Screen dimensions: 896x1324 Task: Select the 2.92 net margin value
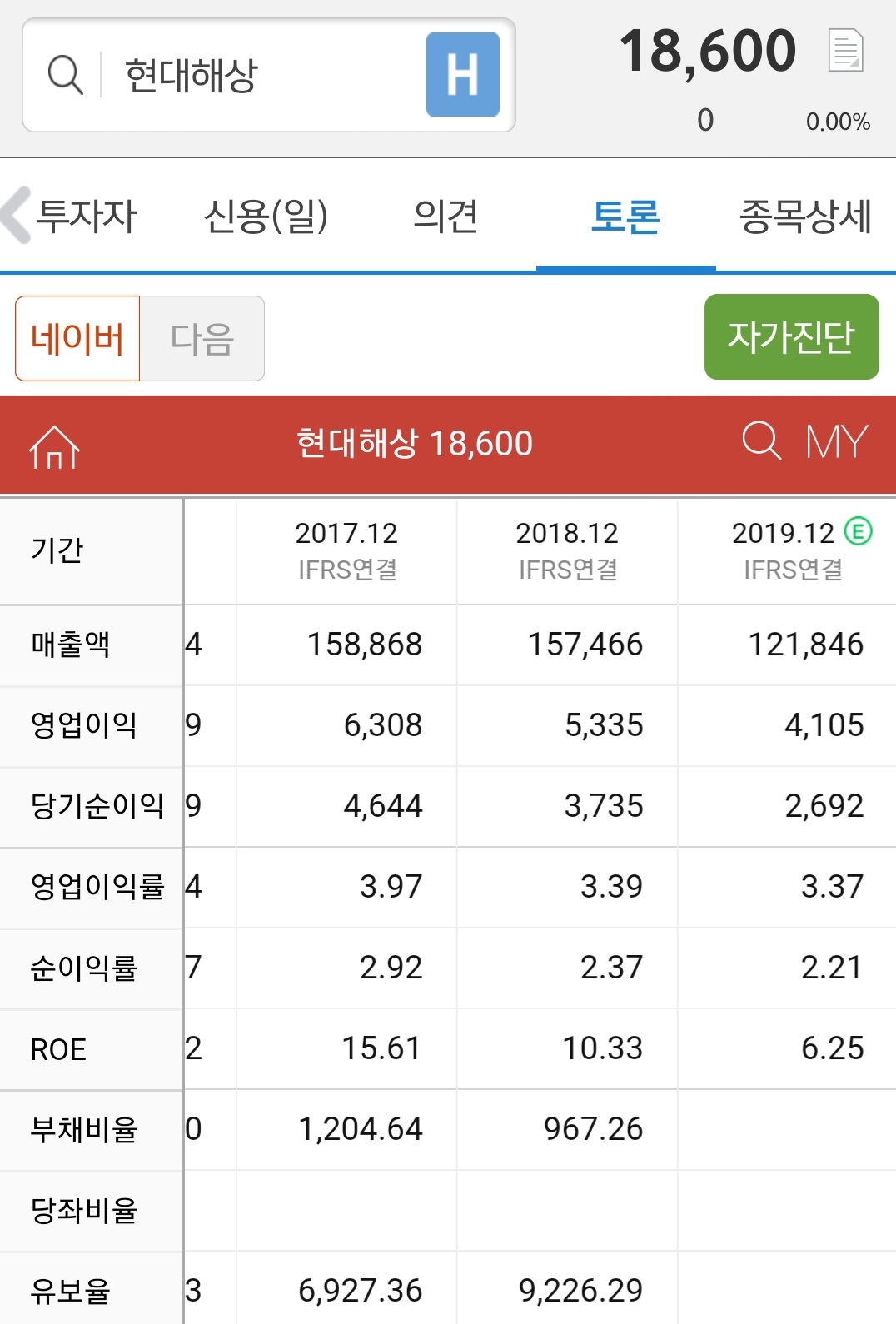pyautogui.click(x=391, y=968)
